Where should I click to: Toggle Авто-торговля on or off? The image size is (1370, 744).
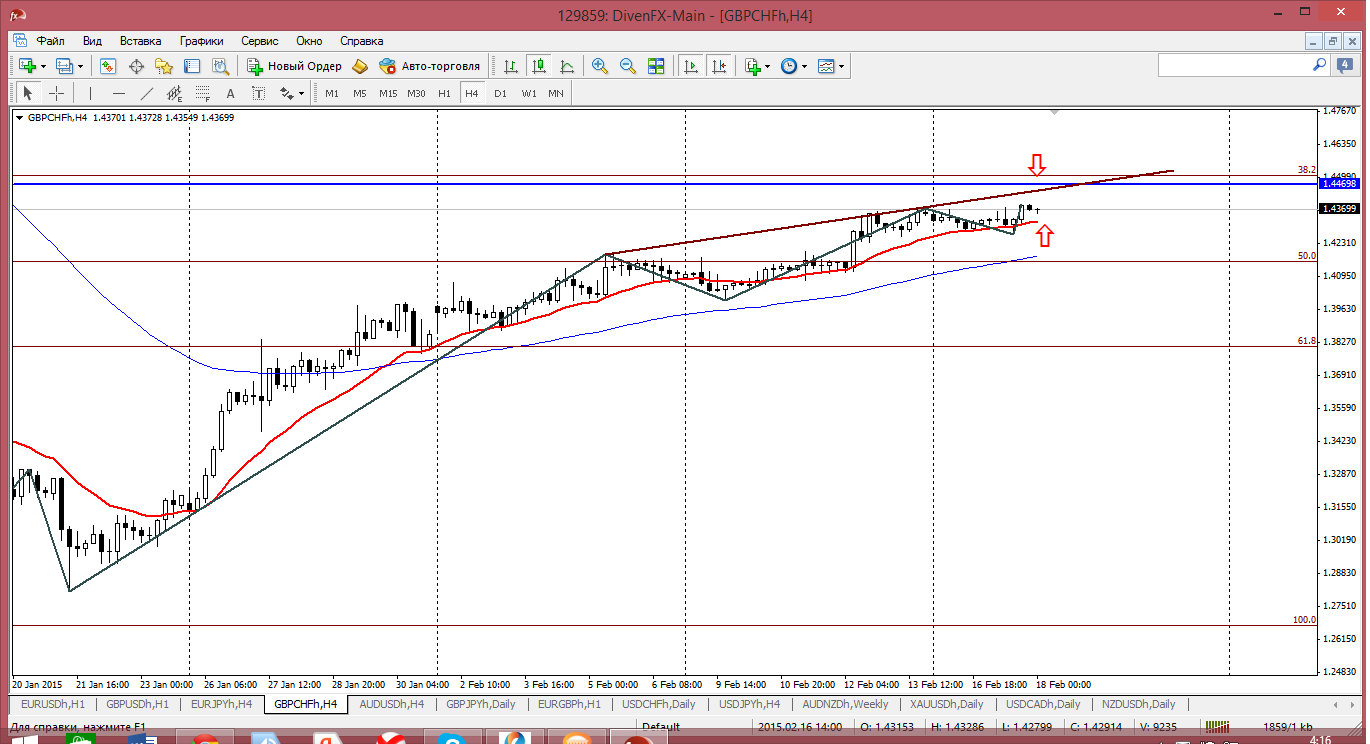(430, 66)
